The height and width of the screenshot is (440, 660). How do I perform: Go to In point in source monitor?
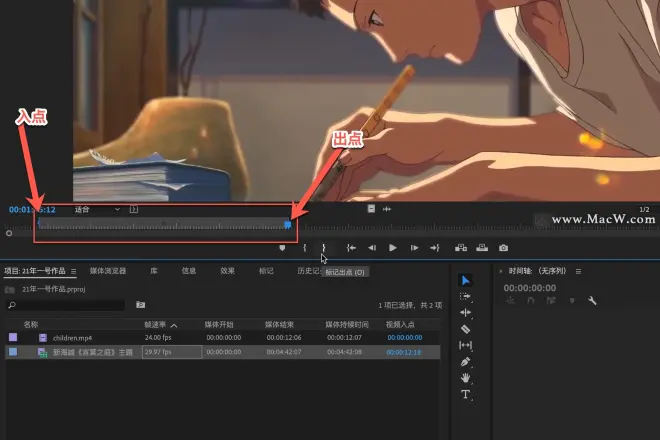tap(351, 248)
